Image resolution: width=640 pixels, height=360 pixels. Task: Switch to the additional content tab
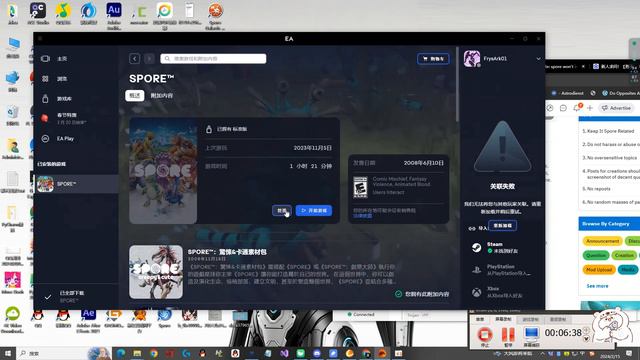tap(162, 96)
